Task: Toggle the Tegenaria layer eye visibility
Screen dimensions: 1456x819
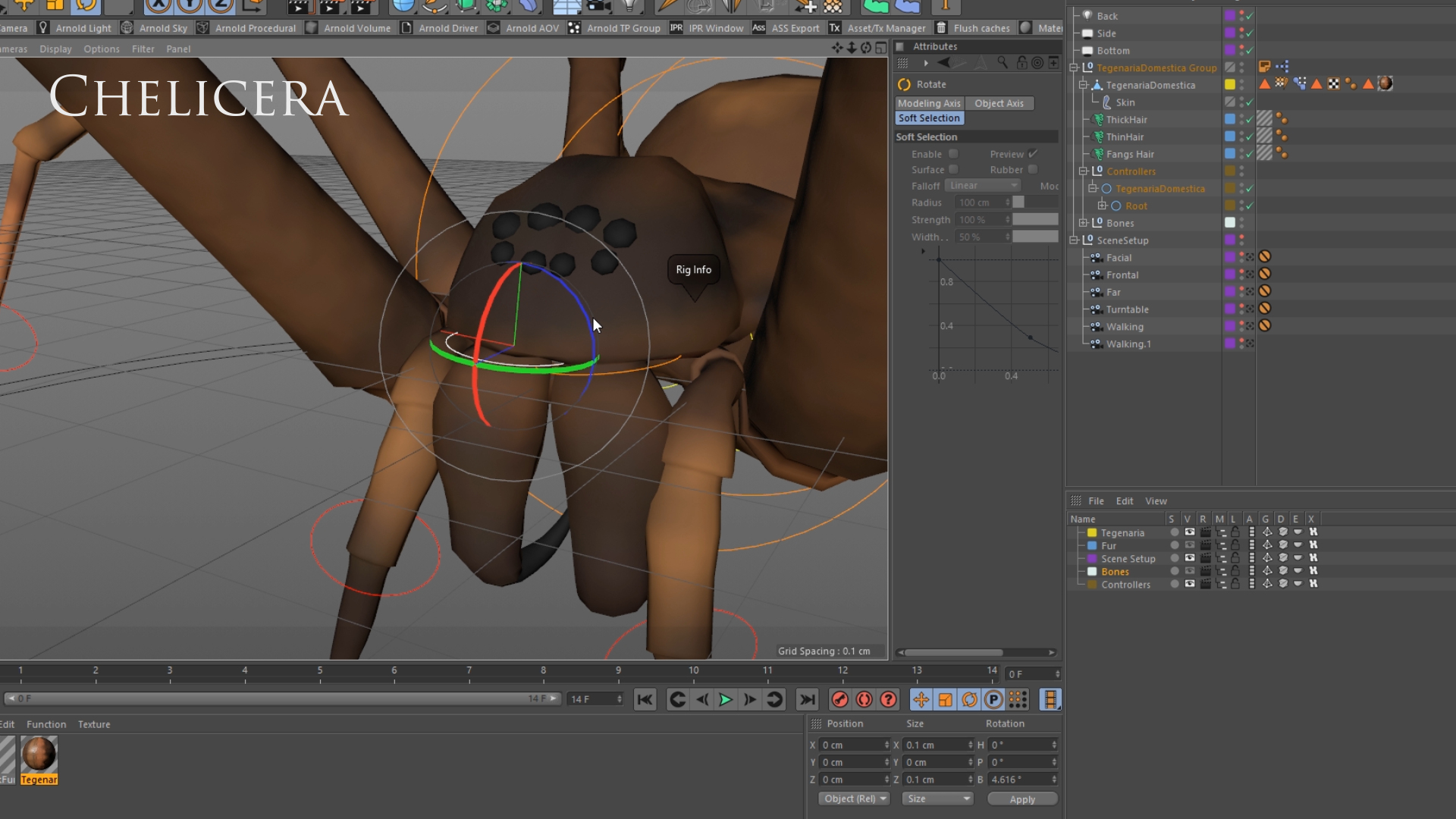Action: (1190, 532)
